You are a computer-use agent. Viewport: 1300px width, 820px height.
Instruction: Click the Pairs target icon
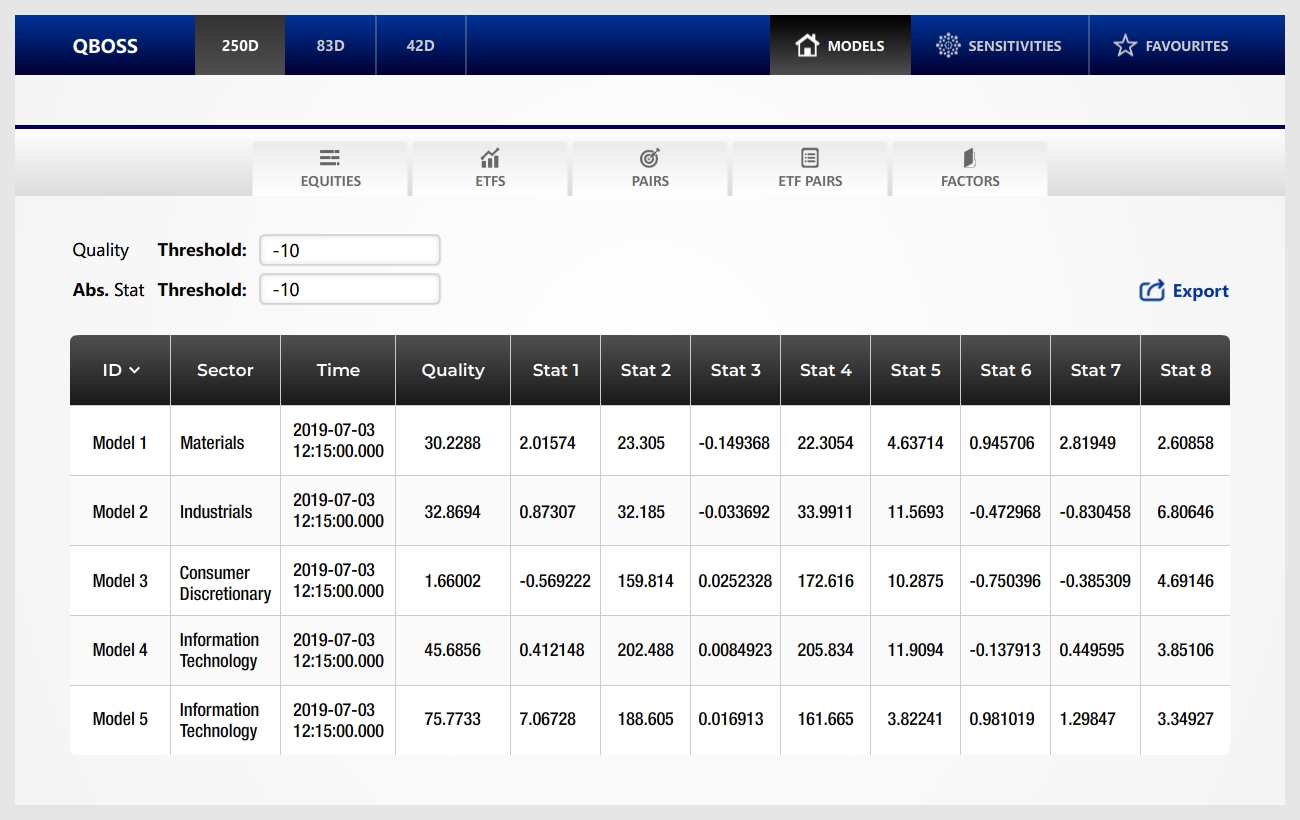[650, 158]
